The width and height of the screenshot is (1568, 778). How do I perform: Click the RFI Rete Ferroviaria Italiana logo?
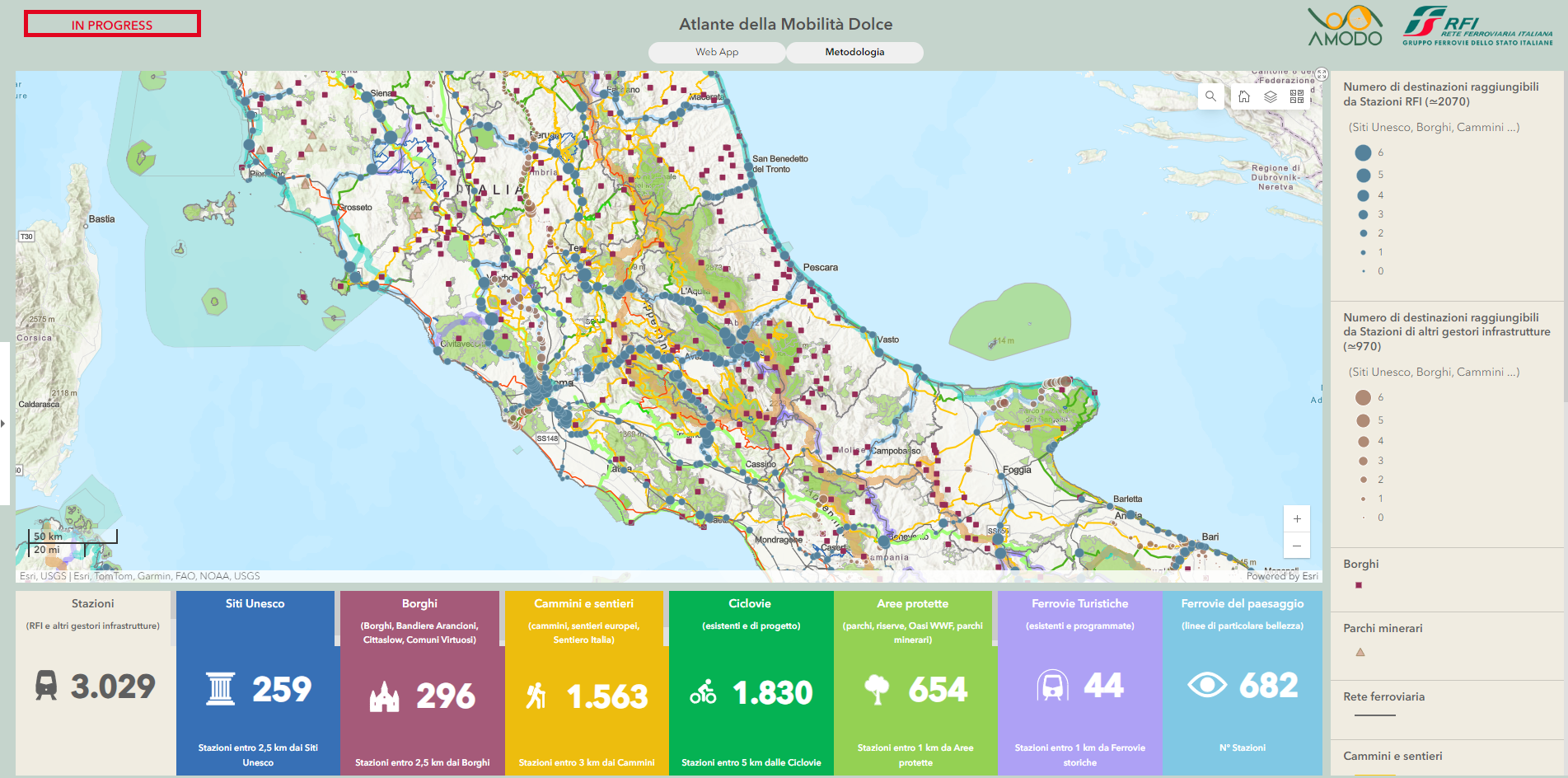click(x=1477, y=26)
